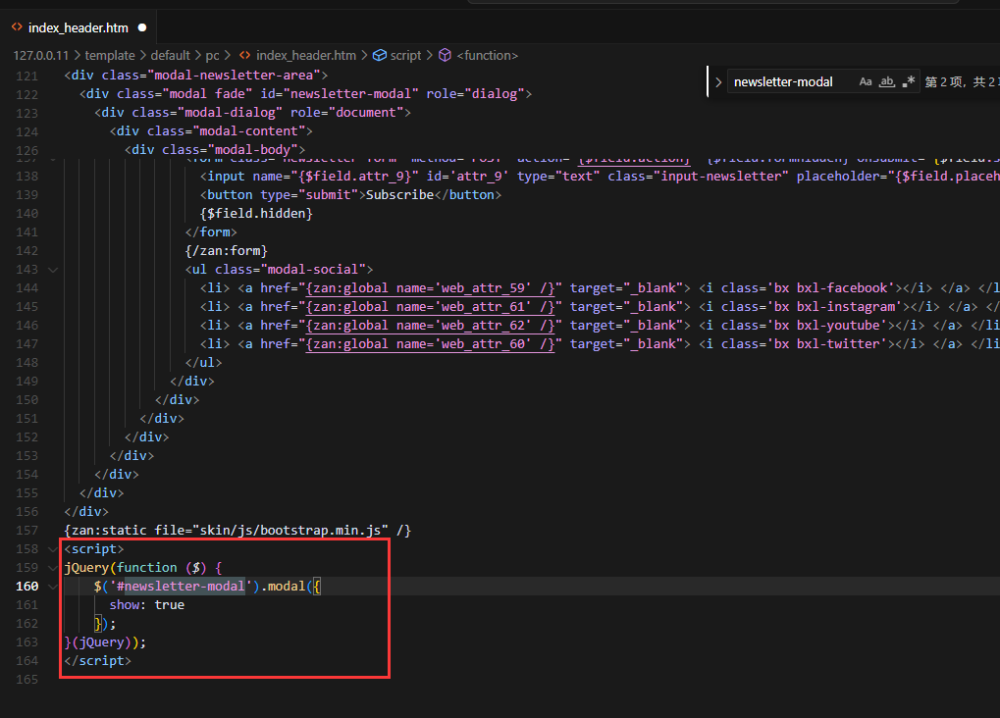
Task: Click {/zan:form} on line 142
Action: tap(226, 251)
